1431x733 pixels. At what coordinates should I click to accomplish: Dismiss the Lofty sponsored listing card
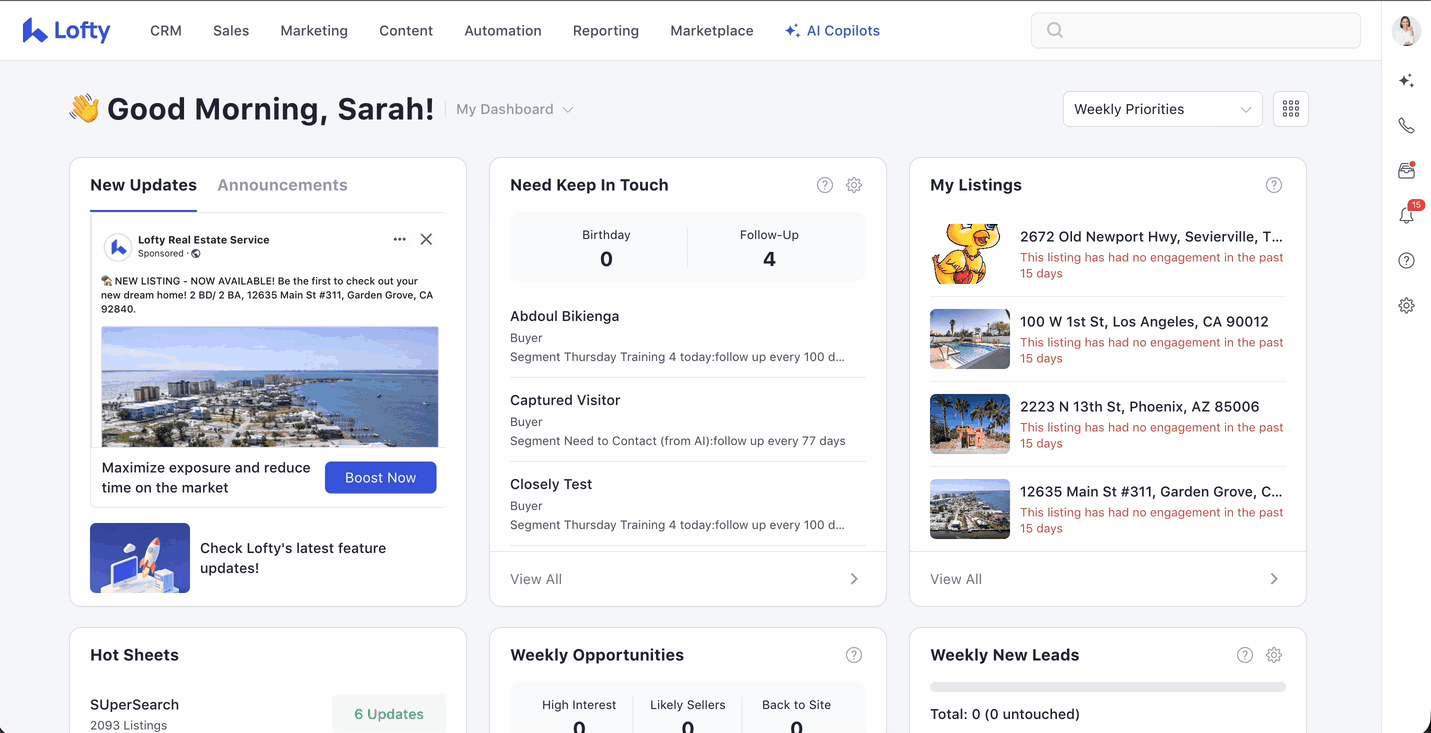[x=426, y=240]
